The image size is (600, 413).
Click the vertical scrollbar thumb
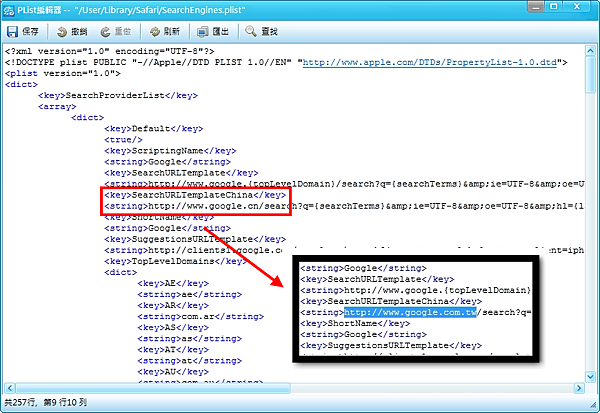(x=590, y=75)
